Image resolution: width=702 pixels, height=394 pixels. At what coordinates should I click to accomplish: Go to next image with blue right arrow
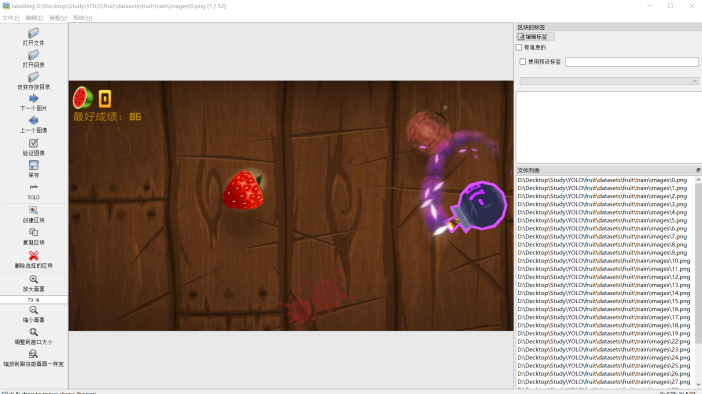34,98
